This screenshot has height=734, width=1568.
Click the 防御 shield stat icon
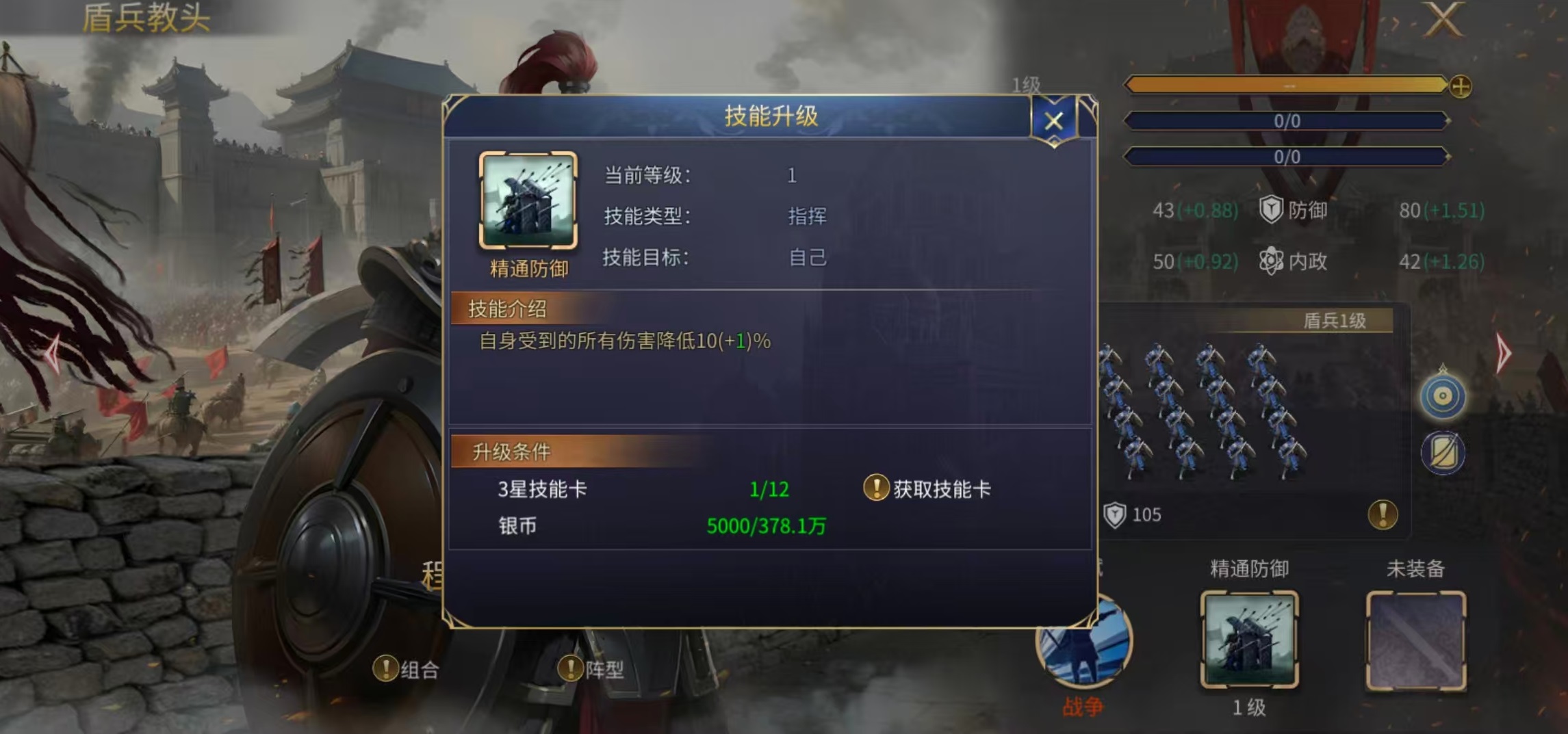click(x=1270, y=209)
